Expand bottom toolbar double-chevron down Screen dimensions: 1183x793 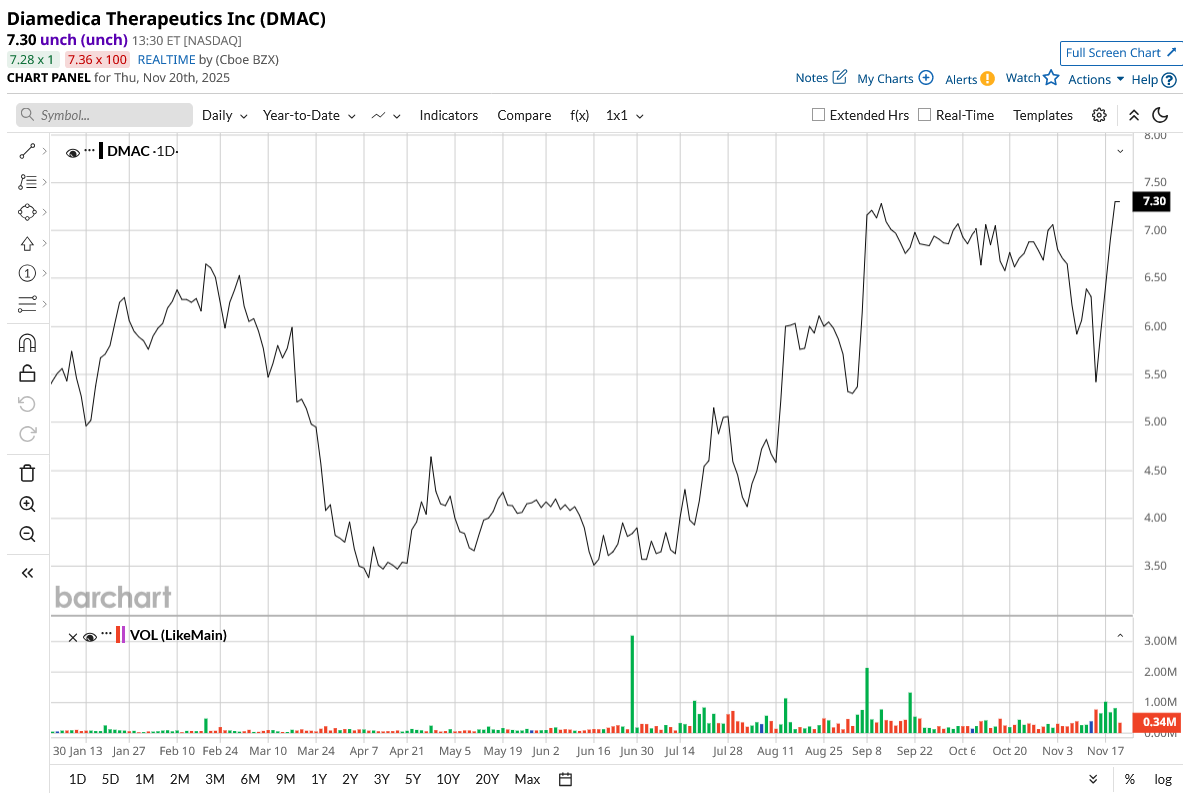tap(1093, 779)
